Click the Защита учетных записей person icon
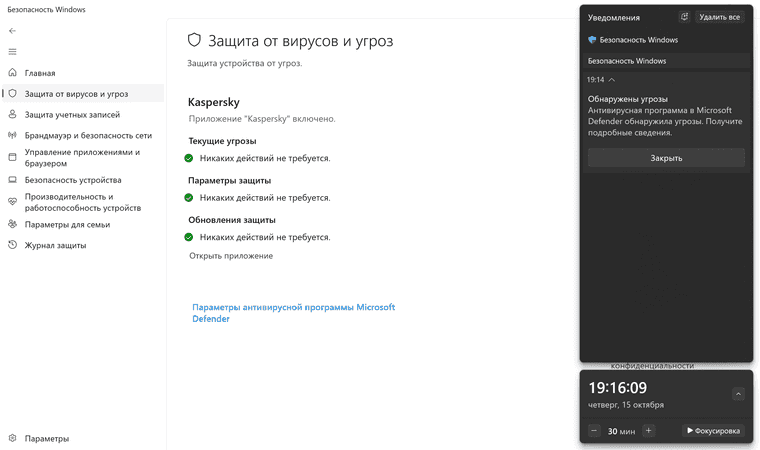This screenshot has width=760, height=450. tap(13, 114)
